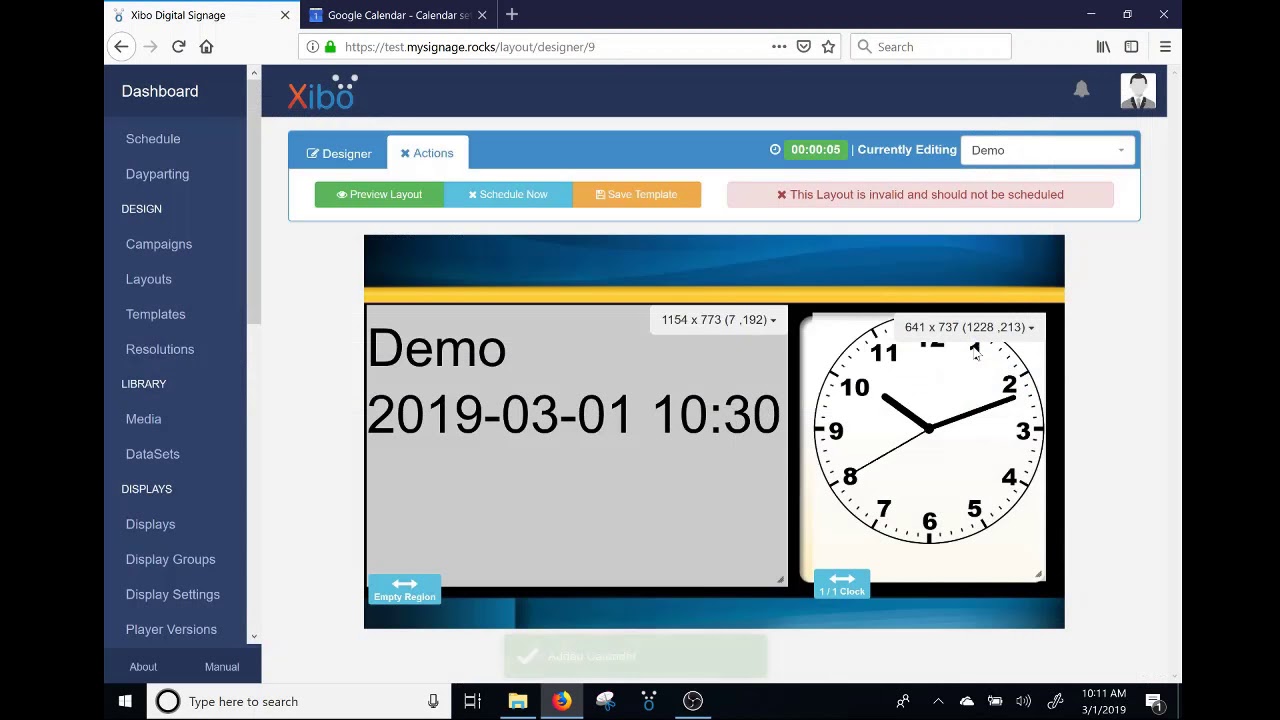Click the About link
This screenshot has width=1280, height=720.
(x=143, y=667)
